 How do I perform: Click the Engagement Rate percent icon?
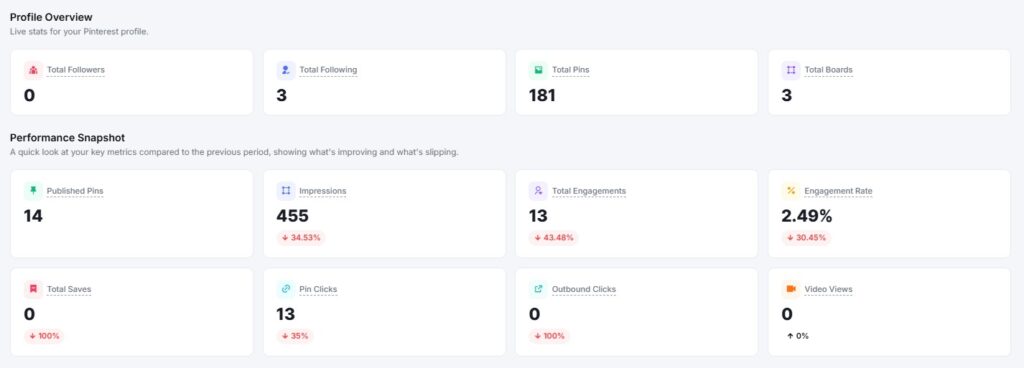791,191
